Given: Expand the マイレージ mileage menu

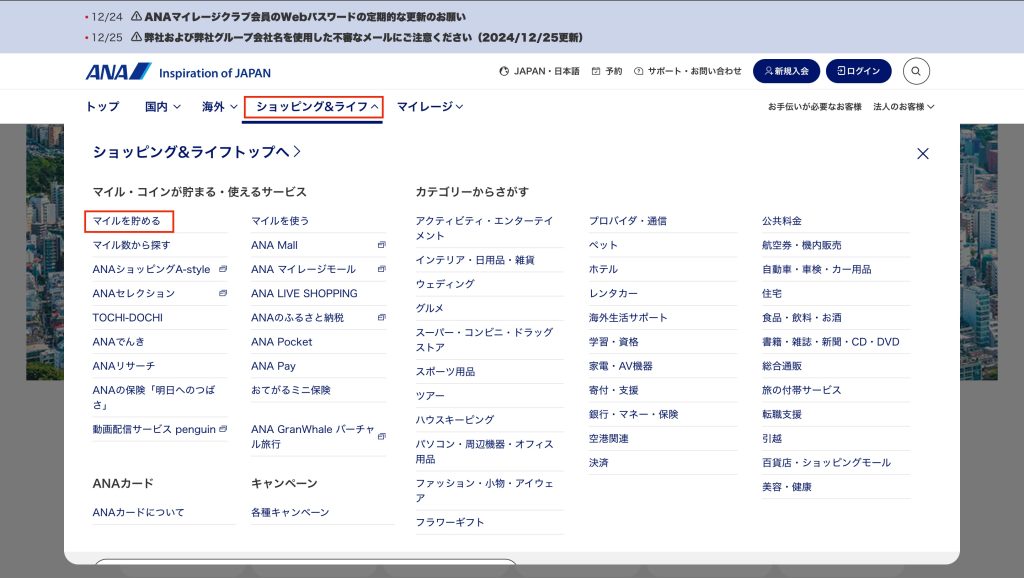Looking at the screenshot, I should 430,106.
